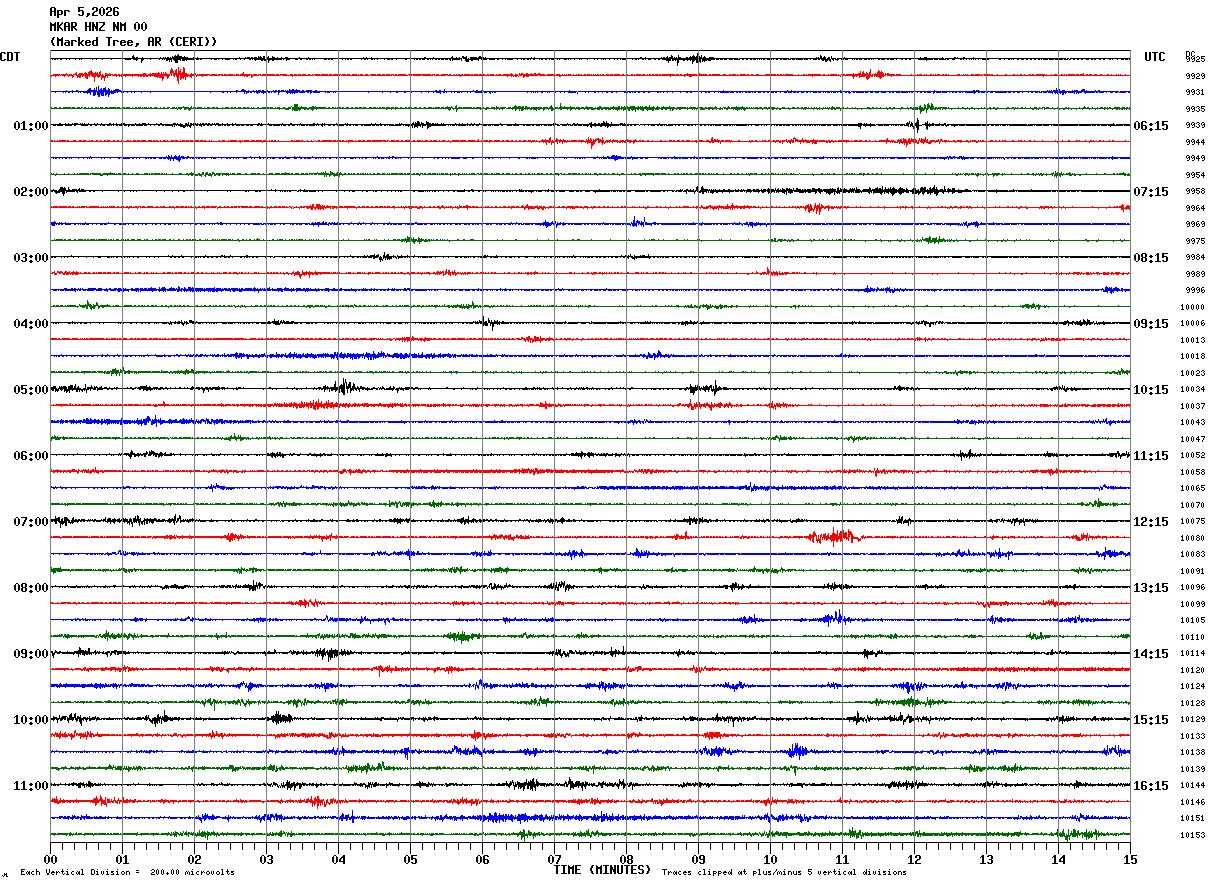This screenshot has height=886, width=1210.
Task: Click the '09:15' UTC time label
Action: [x=1151, y=324]
